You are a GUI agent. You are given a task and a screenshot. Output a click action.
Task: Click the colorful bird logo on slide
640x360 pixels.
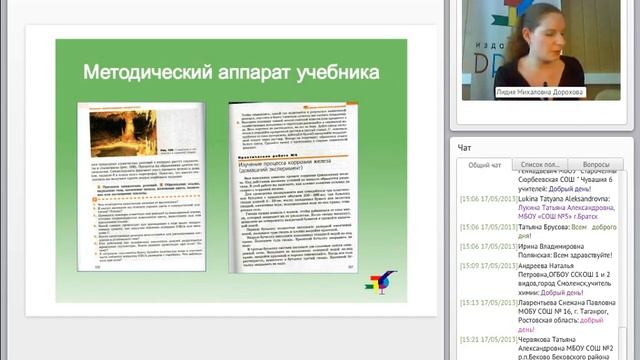[381, 282]
